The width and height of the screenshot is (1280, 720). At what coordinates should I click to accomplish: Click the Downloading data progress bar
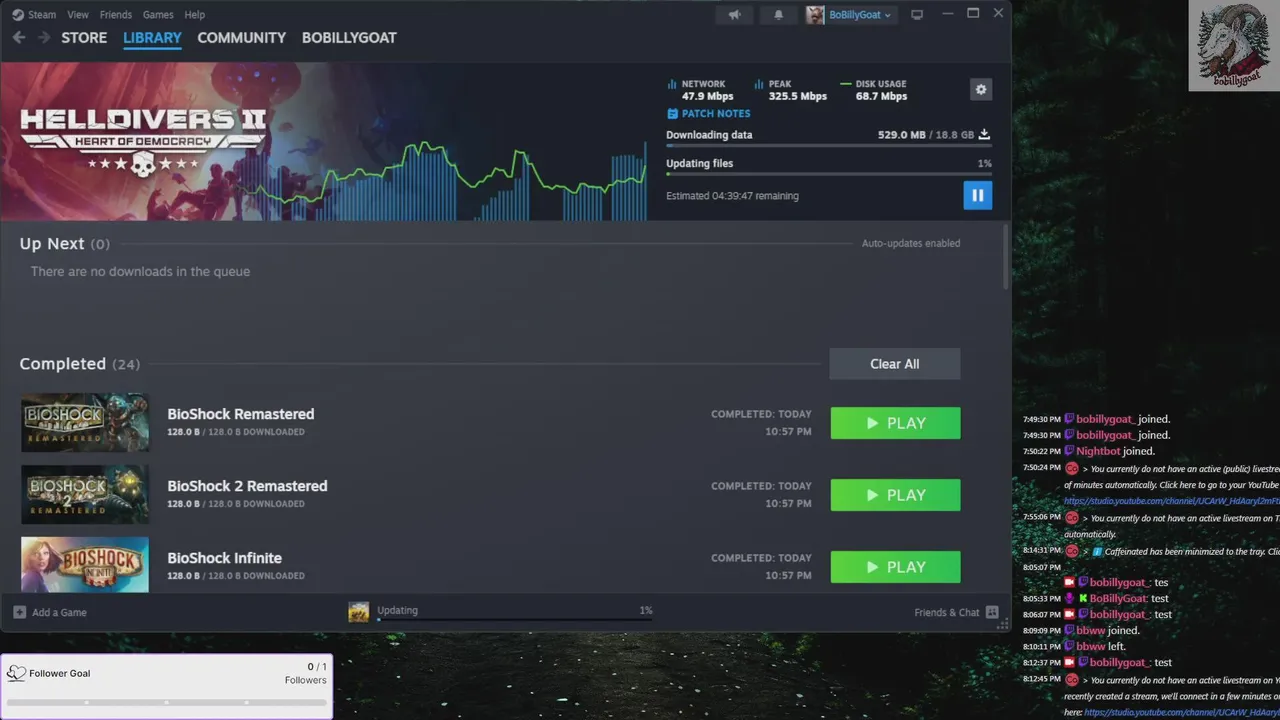tap(829, 146)
